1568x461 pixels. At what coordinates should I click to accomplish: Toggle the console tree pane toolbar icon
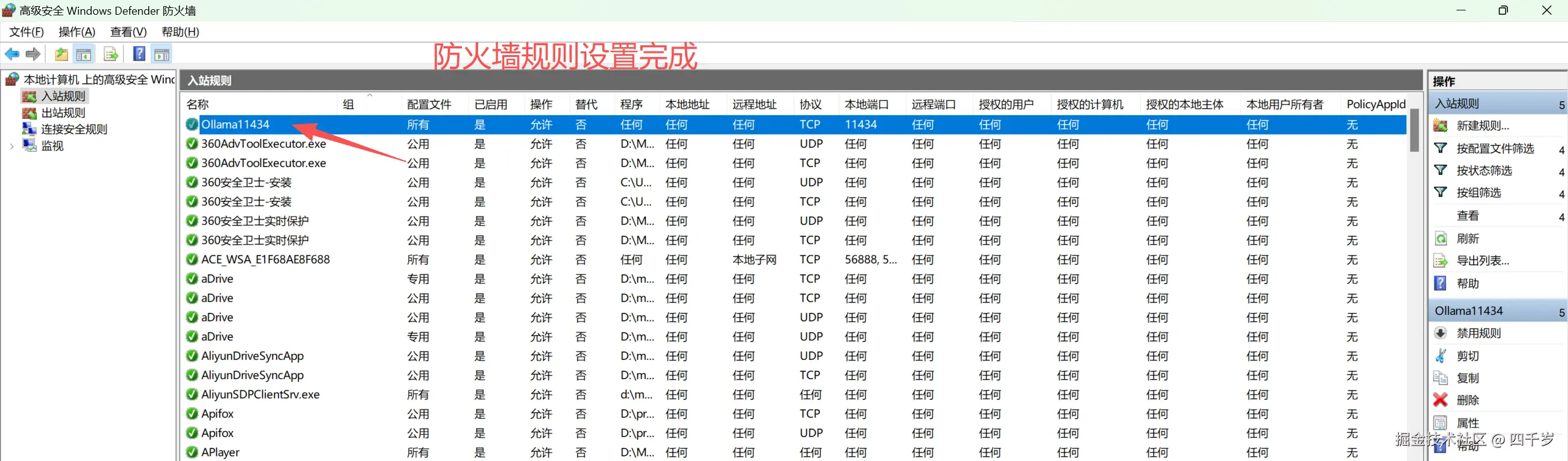point(83,54)
